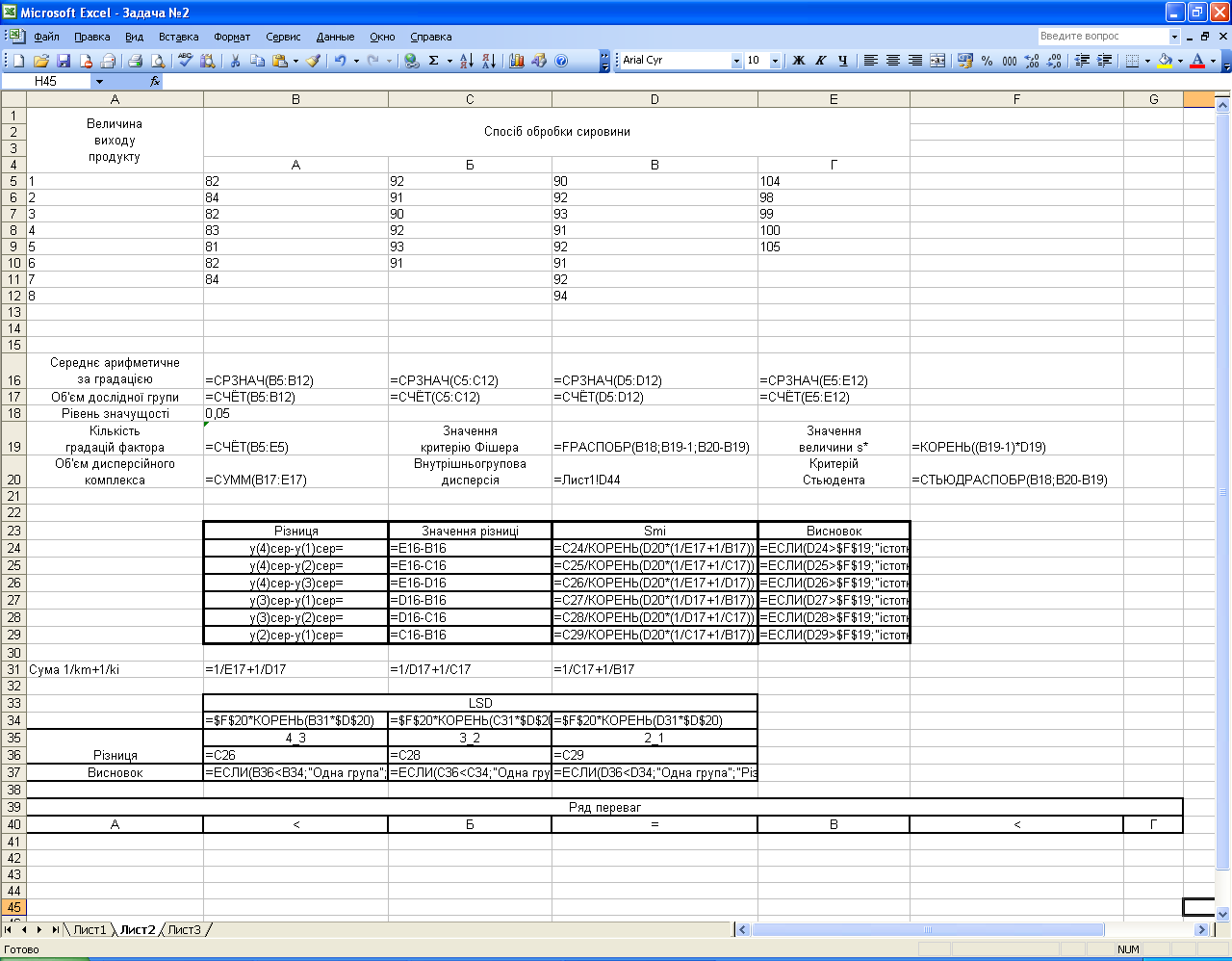Toggle italic К formatting
The image size is (1232, 961).
[x=820, y=61]
